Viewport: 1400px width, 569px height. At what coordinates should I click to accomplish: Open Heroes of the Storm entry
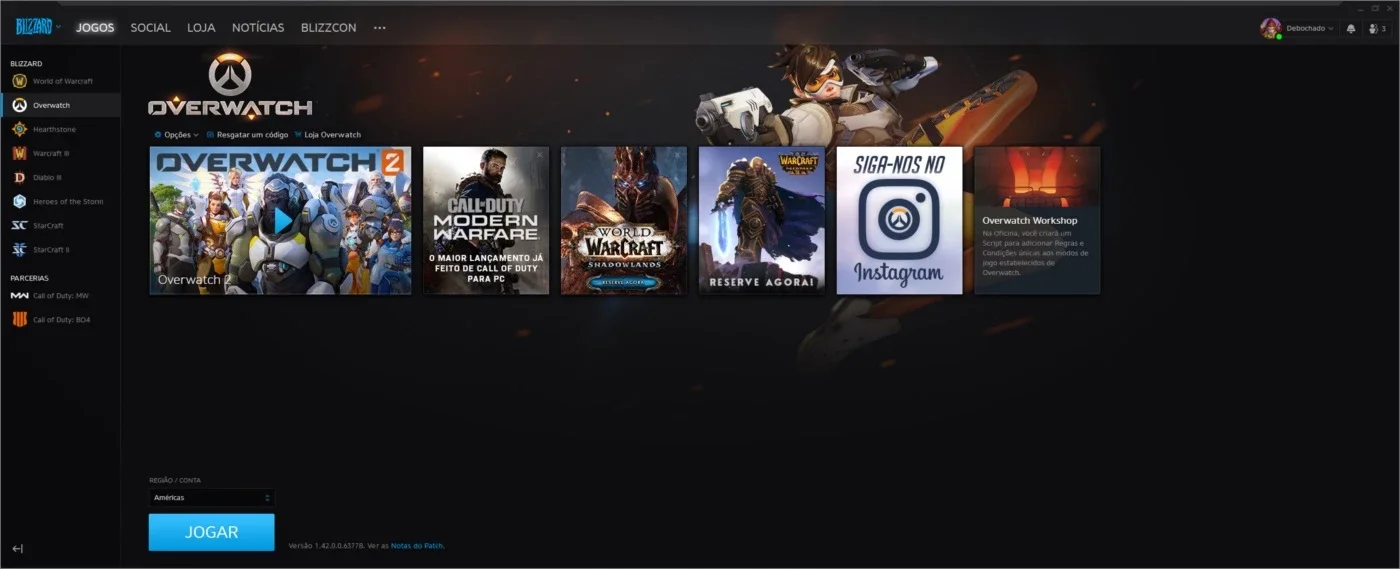pos(60,201)
